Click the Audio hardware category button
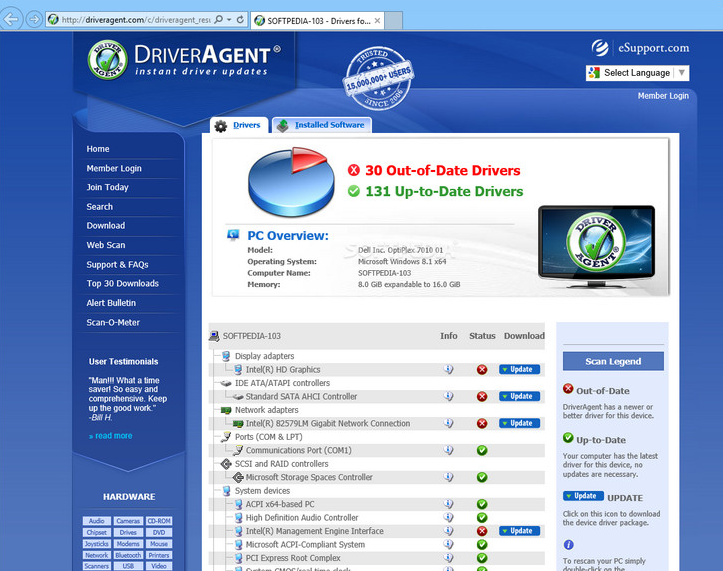Viewport: 723px width, 571px height. 97,521
